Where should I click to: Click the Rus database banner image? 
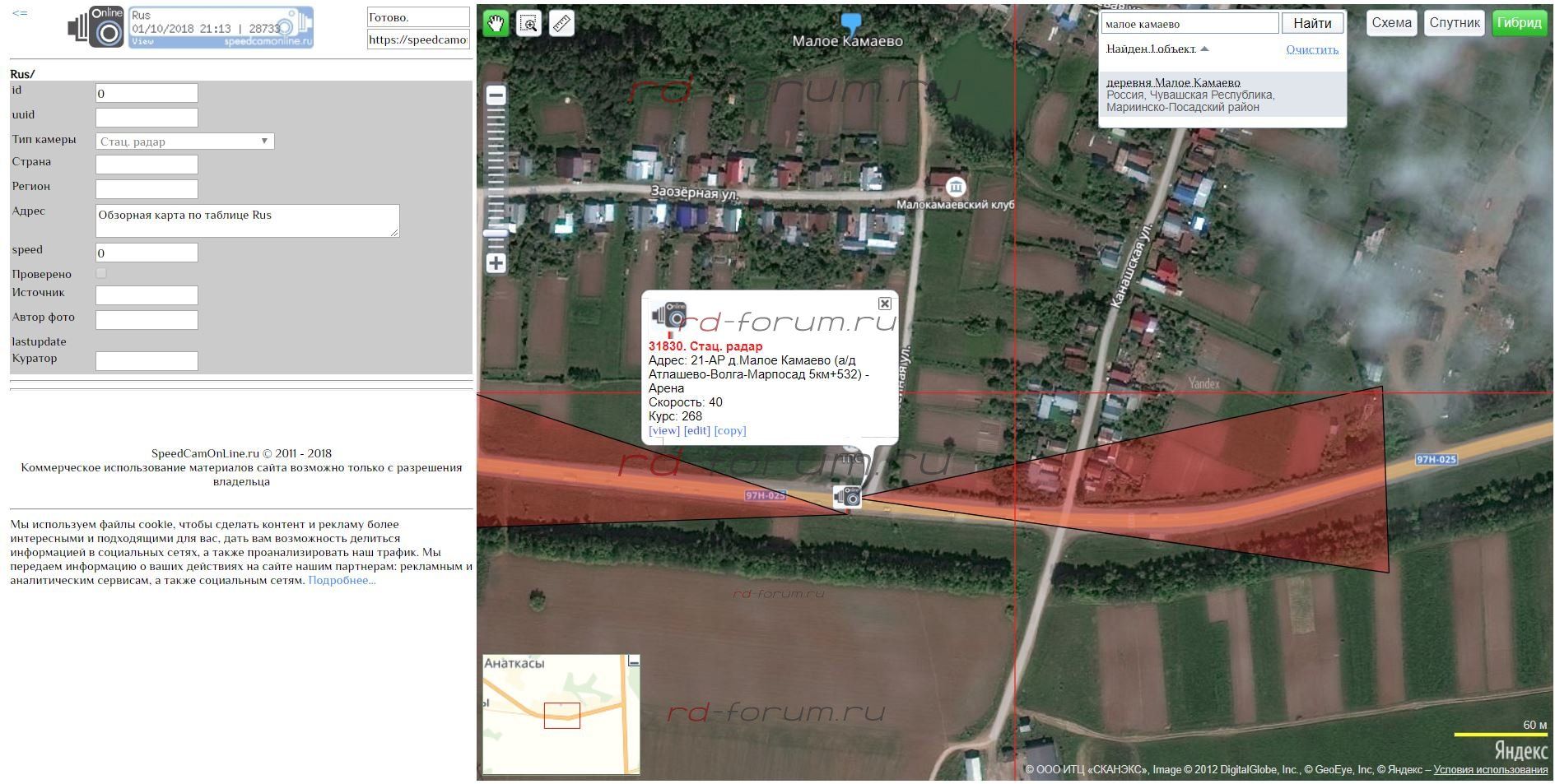click(x=221, y=27)
